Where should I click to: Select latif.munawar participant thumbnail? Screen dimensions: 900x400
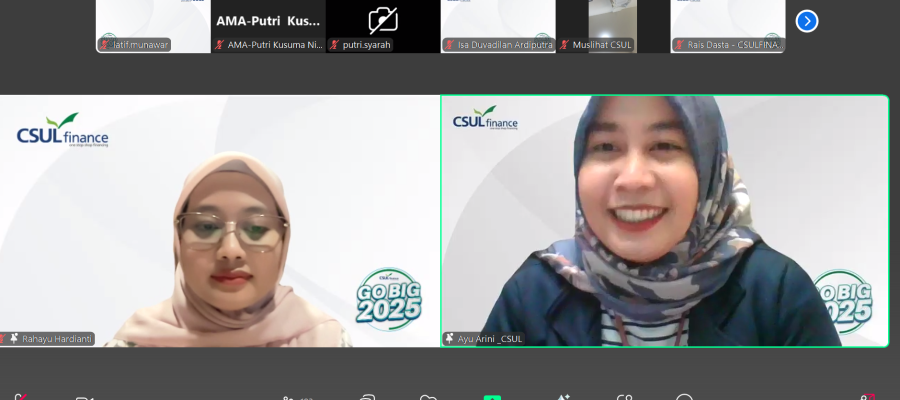[x=153, y=26]
